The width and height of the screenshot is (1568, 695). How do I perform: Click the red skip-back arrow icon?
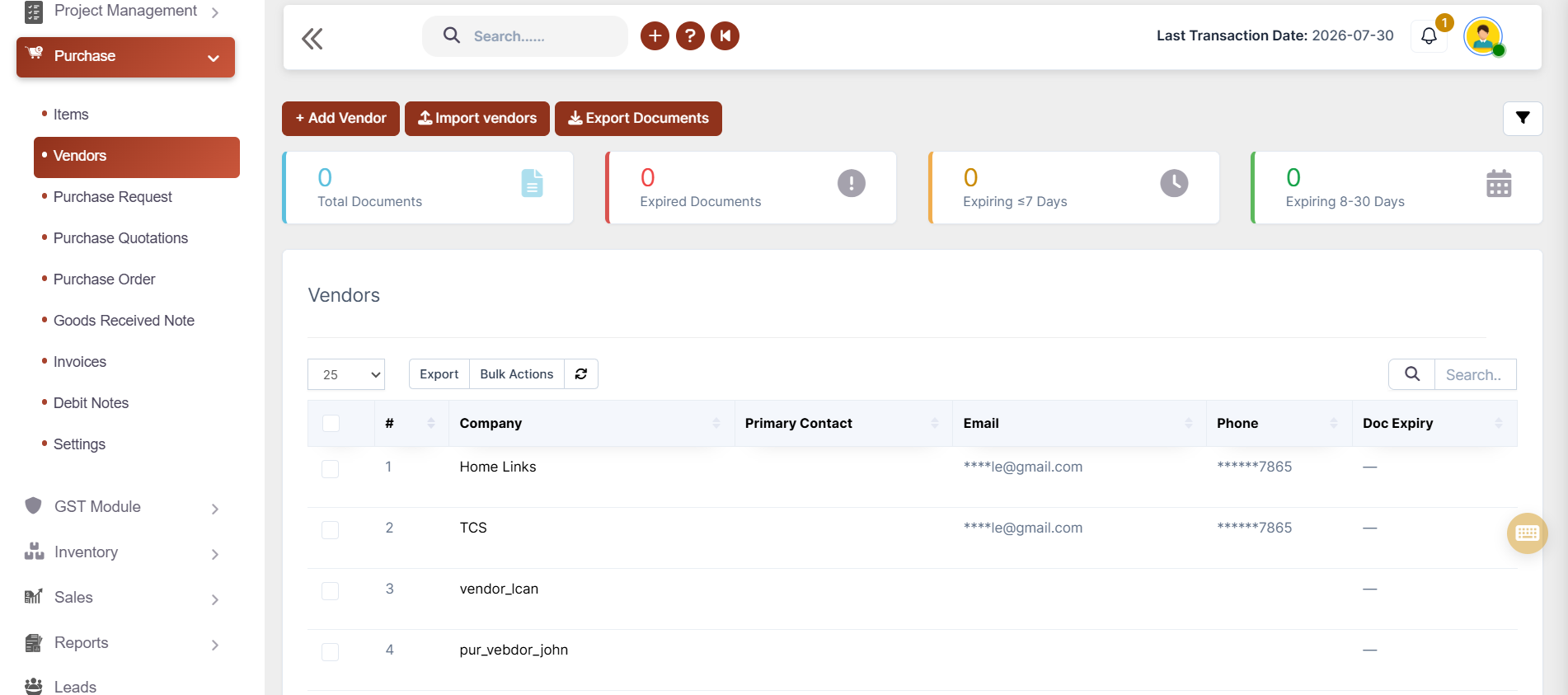725,36
